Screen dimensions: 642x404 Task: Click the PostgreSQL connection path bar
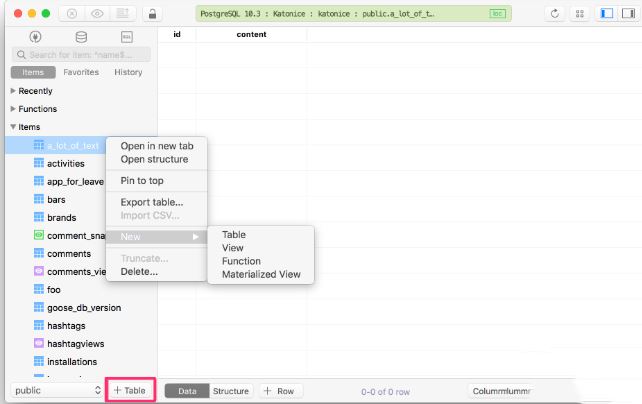pyautogui.click(x=353, y=14)
